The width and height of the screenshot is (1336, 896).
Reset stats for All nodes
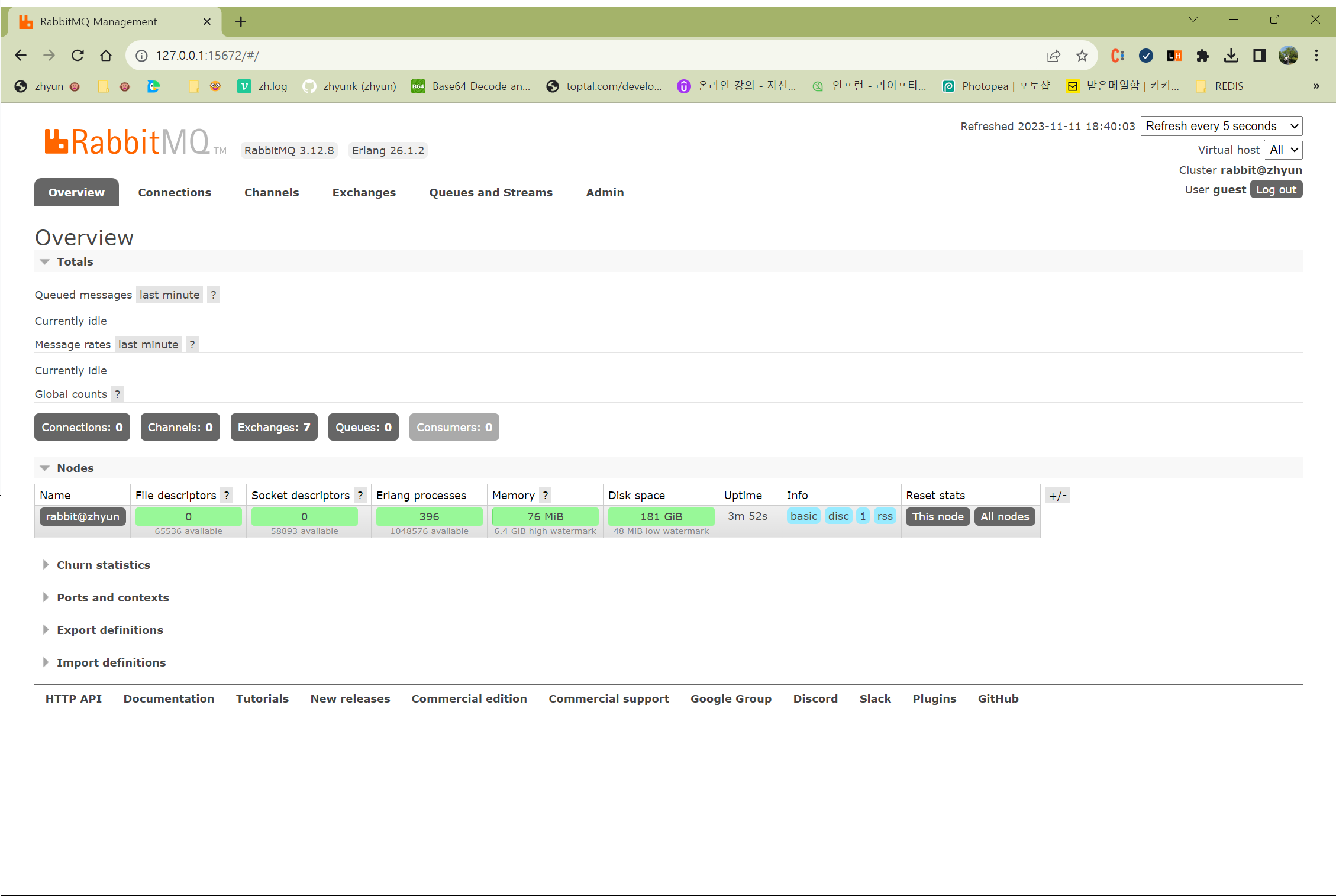tap(1005, 516)
